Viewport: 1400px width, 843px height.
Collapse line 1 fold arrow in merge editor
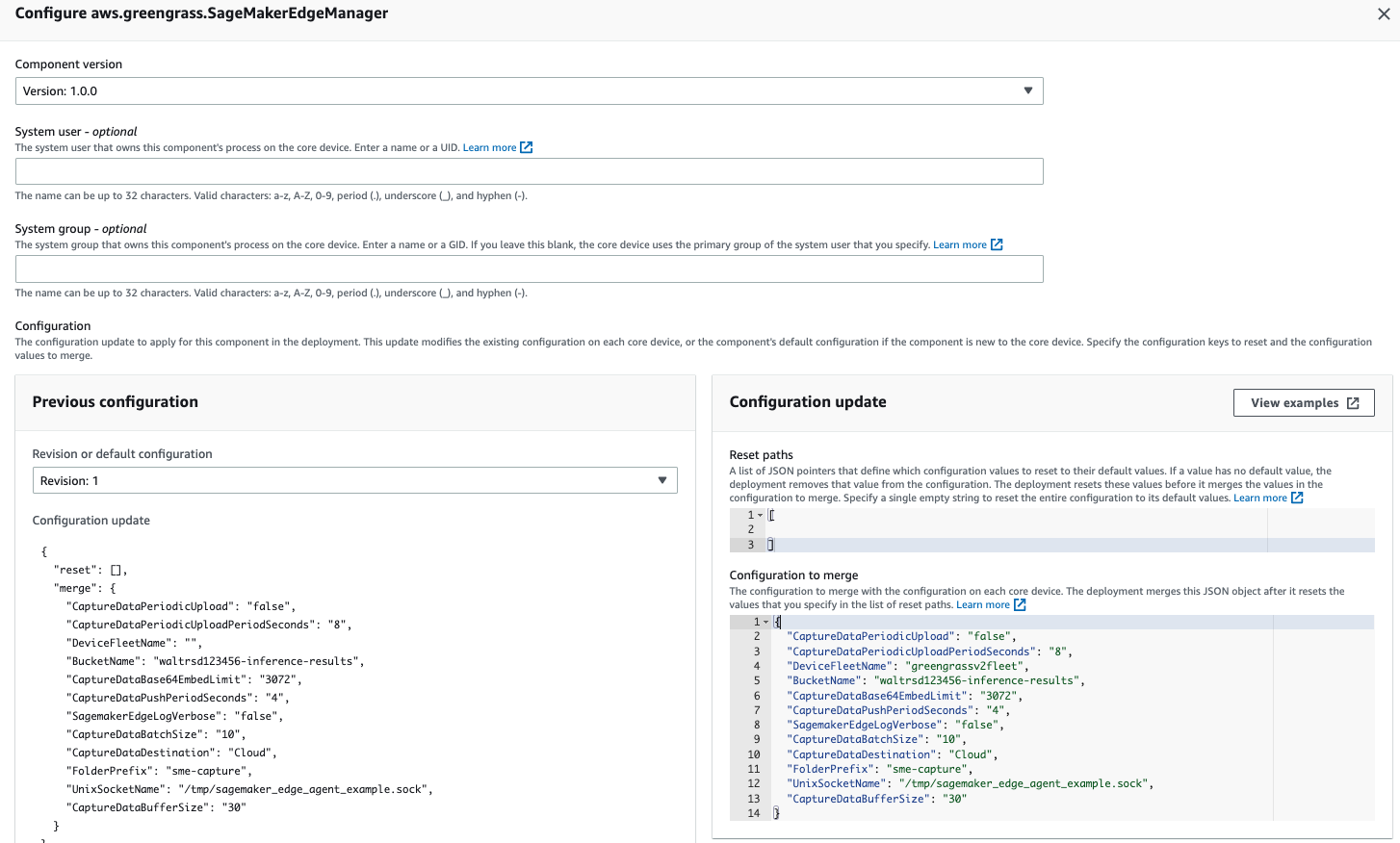pos(766,622)
